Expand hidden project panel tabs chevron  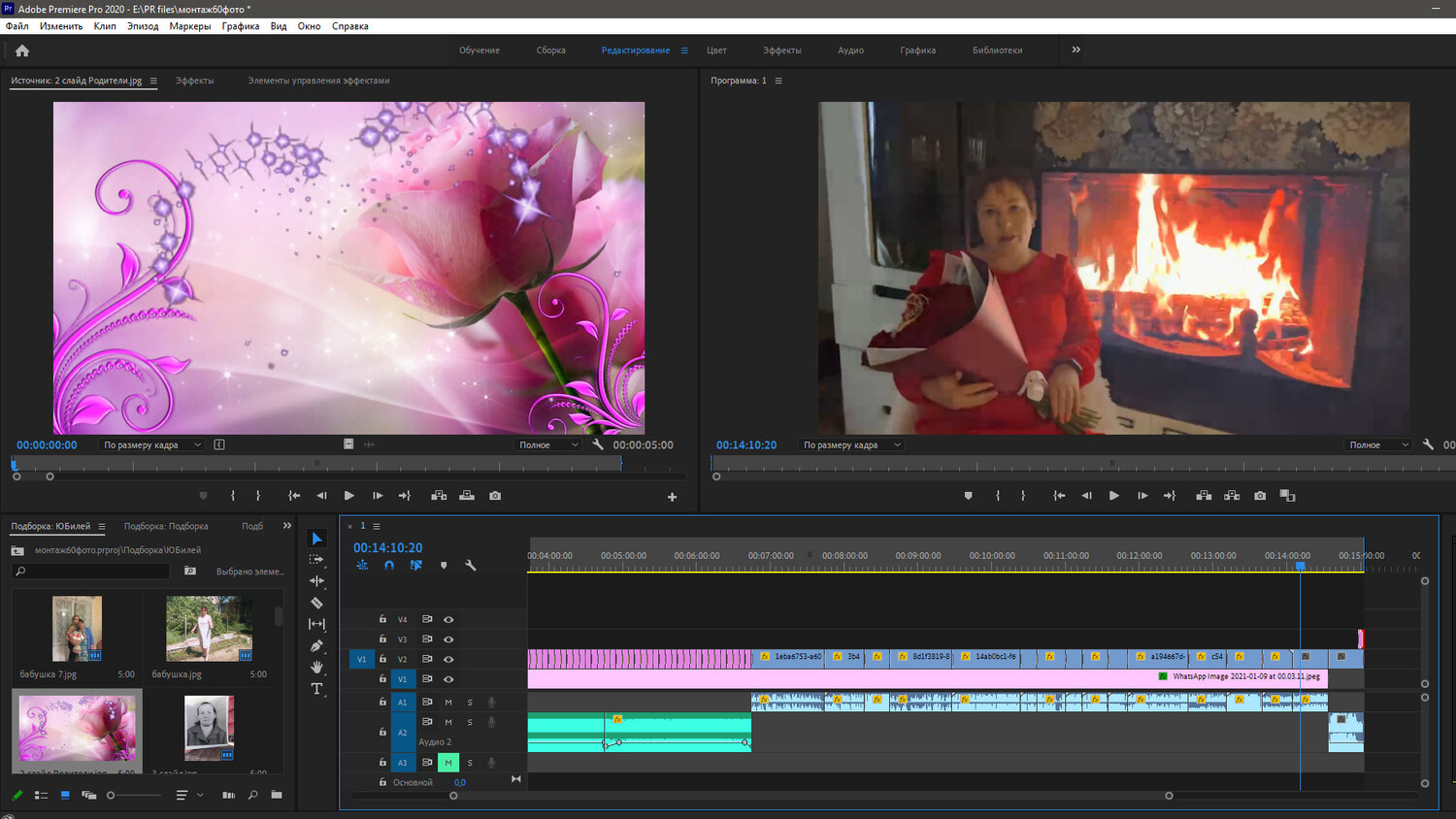tap(287, 526)
